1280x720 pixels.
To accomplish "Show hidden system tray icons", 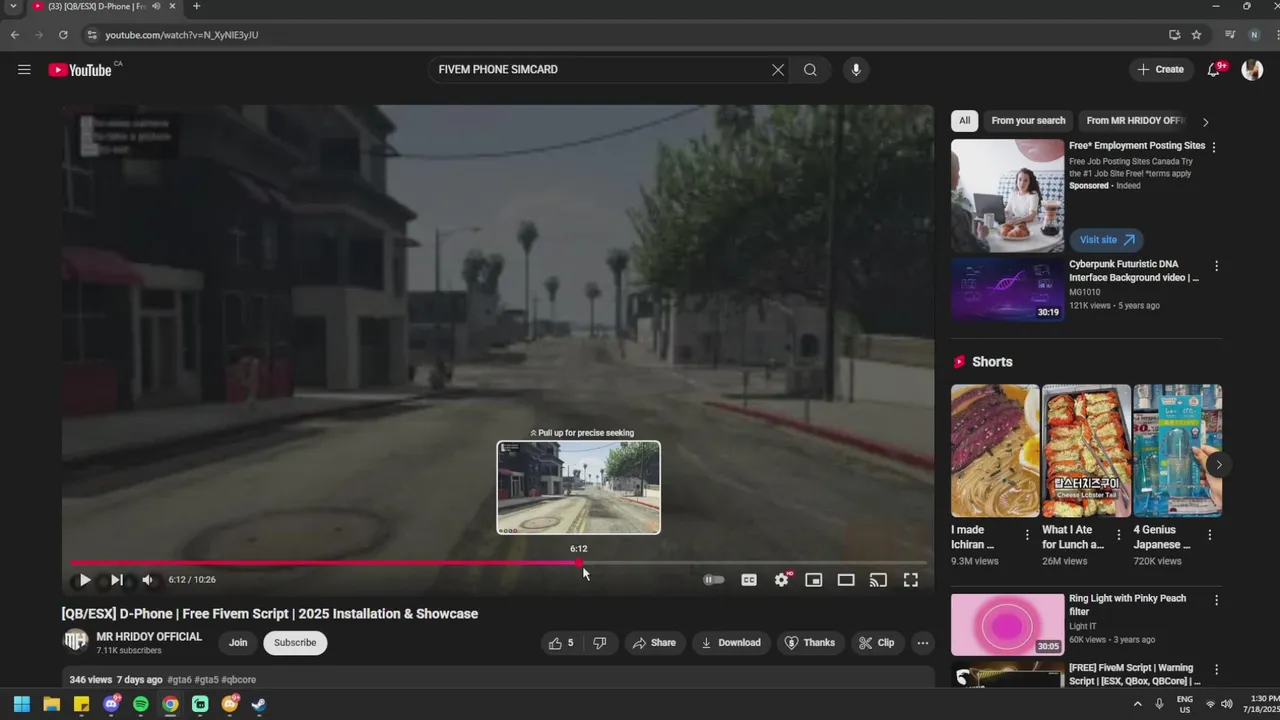I will [x=1137, y=704].
